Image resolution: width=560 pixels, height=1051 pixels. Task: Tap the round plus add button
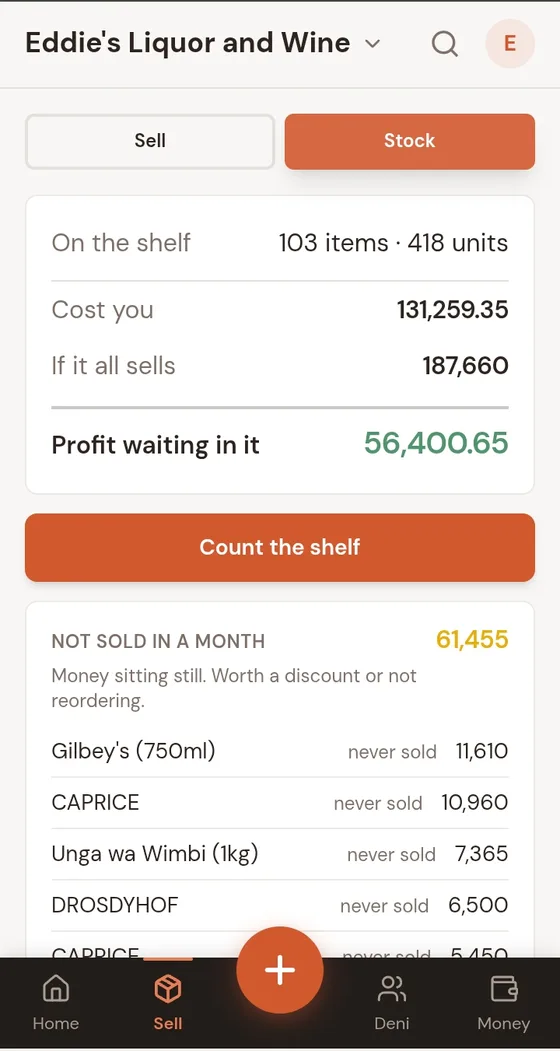[280, 970]
